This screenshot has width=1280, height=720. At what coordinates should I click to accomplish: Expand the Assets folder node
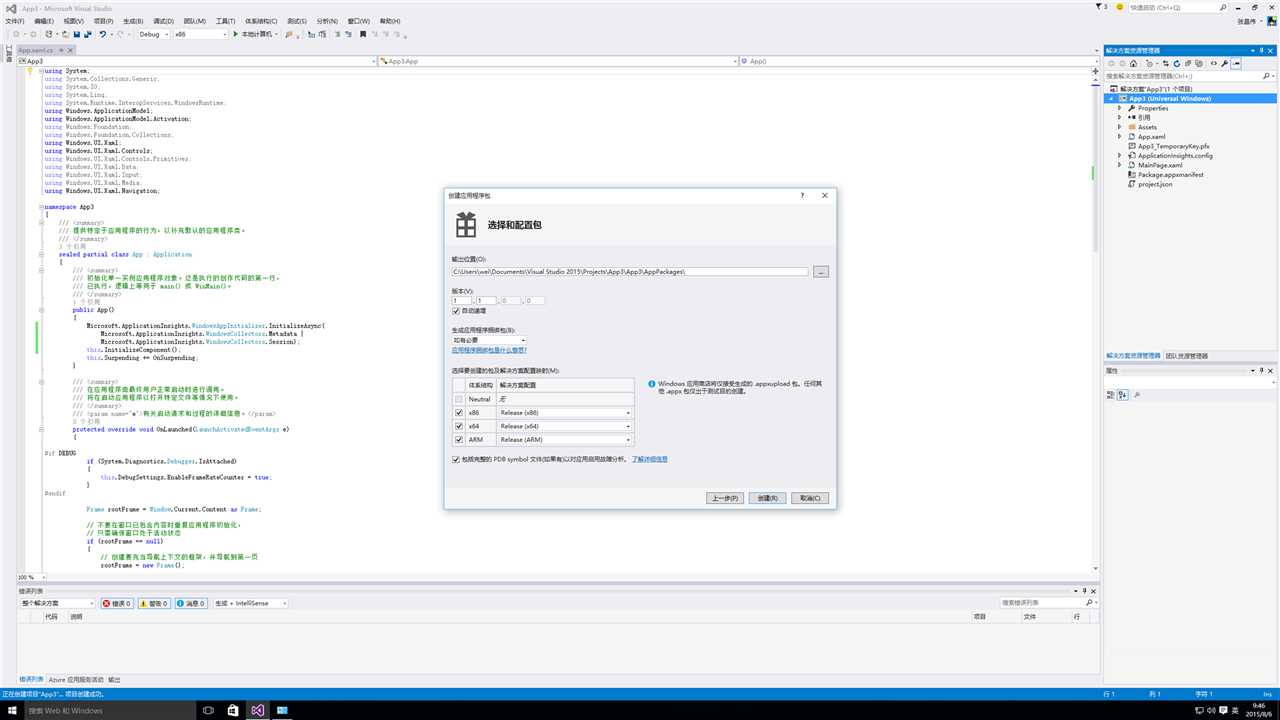coord(1120,127)
